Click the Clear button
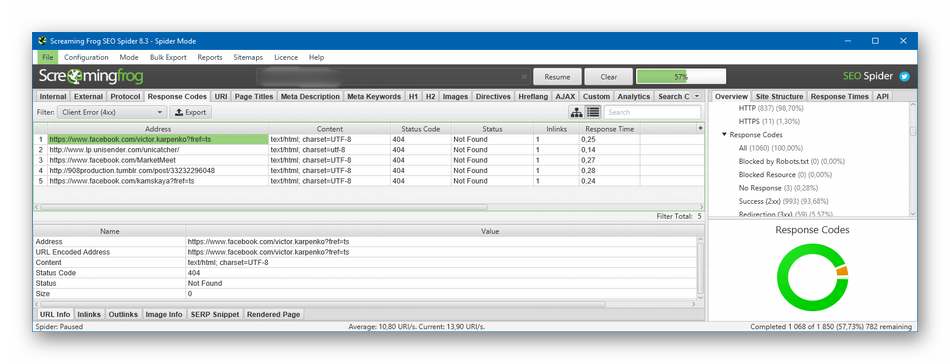 [609, 77]
